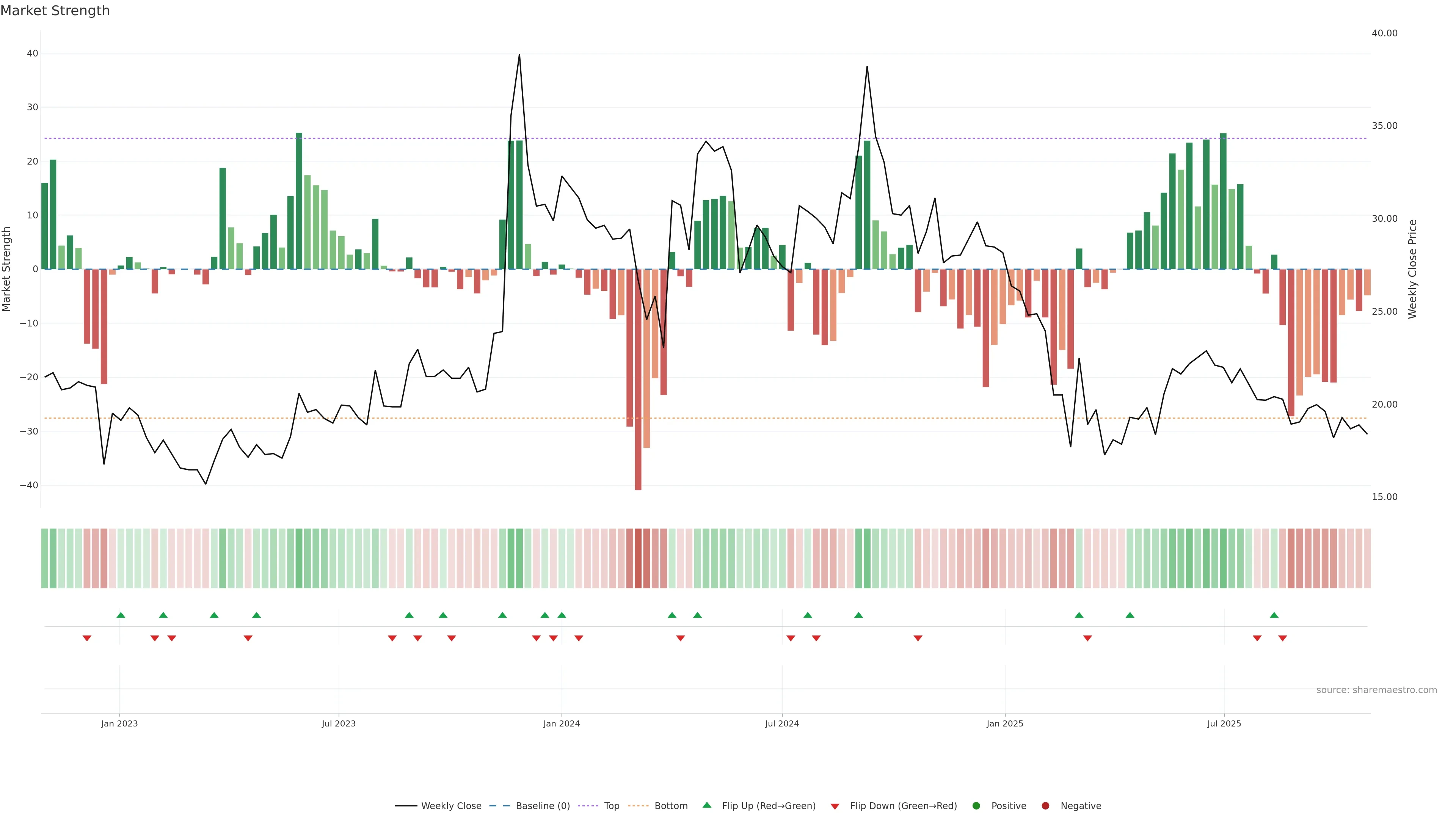The image size is (1456, 819).
Task: Click the Jul 2025 x-axis label
Action: (1224, 723)
